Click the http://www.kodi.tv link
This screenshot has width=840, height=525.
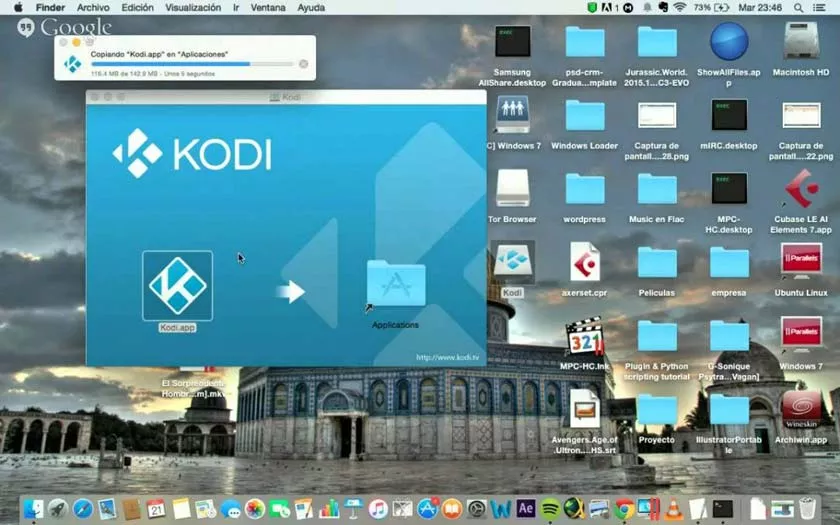tap(448, 357)
